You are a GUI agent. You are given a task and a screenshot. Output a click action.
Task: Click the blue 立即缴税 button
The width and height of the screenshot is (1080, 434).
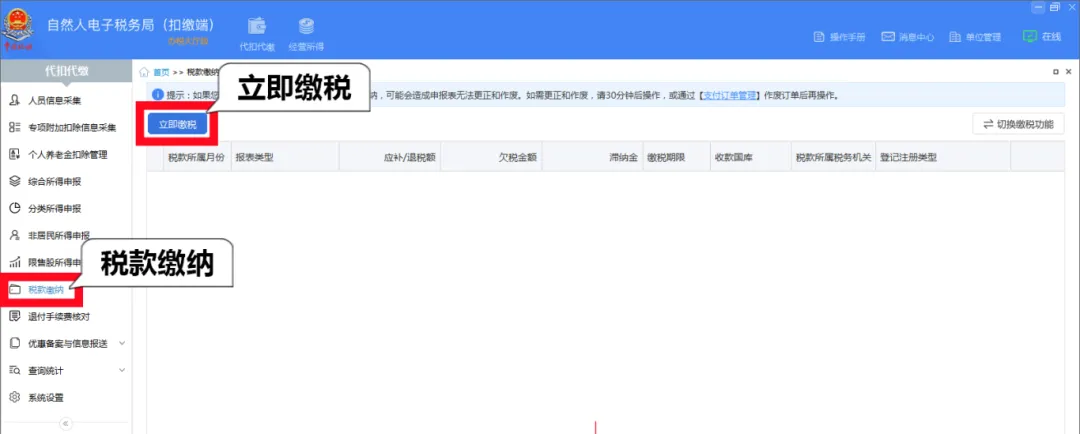[x=178, y=124]
